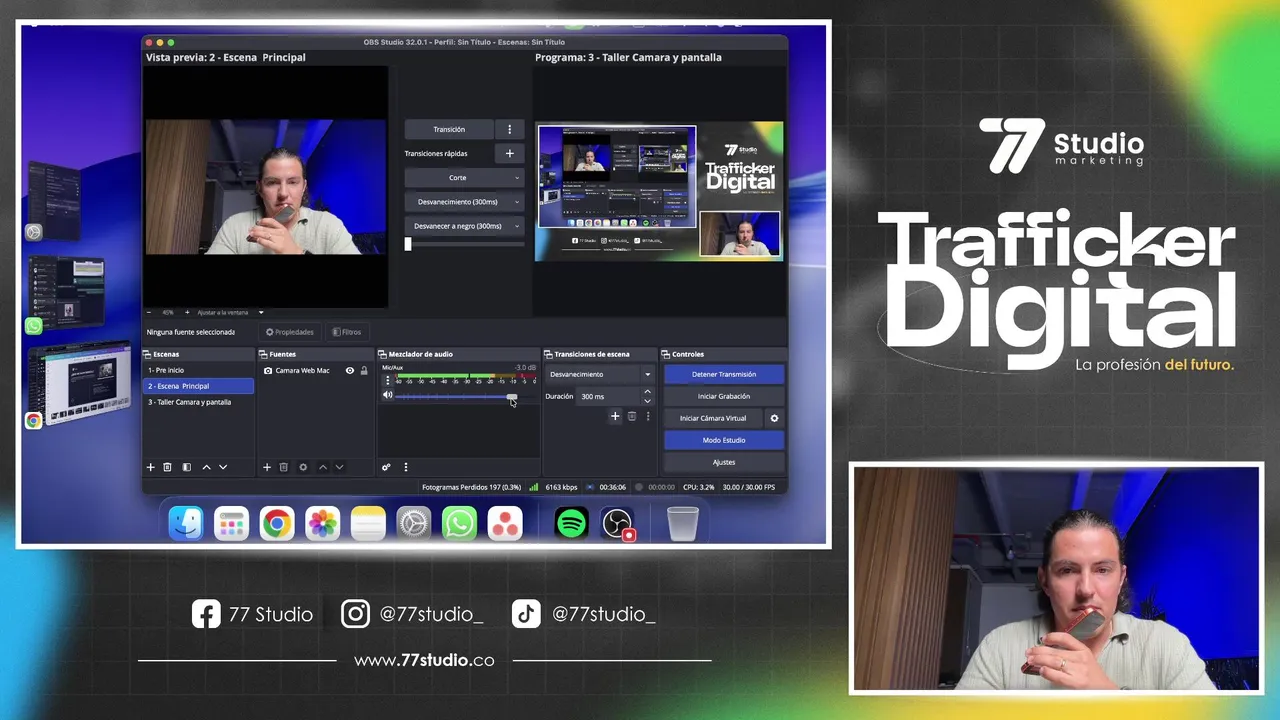Move source up in Fuentes panel
Image resolution: width=1280 pixels, height=720 pixels.
pyautogui.click(x=323, y=467)
